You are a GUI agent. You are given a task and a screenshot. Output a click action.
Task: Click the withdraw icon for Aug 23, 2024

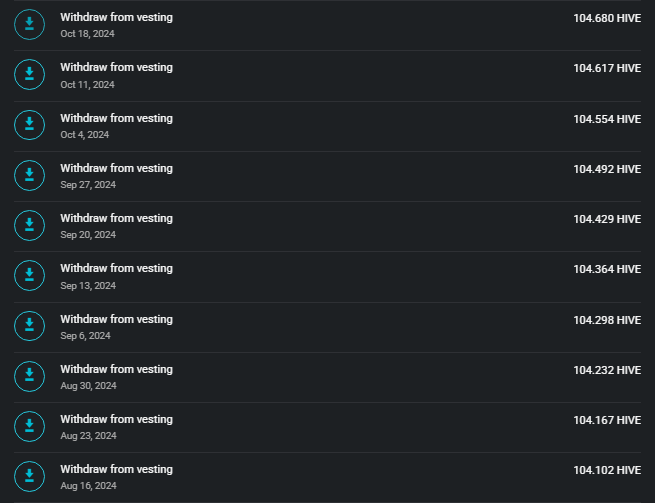coord(29,427)
